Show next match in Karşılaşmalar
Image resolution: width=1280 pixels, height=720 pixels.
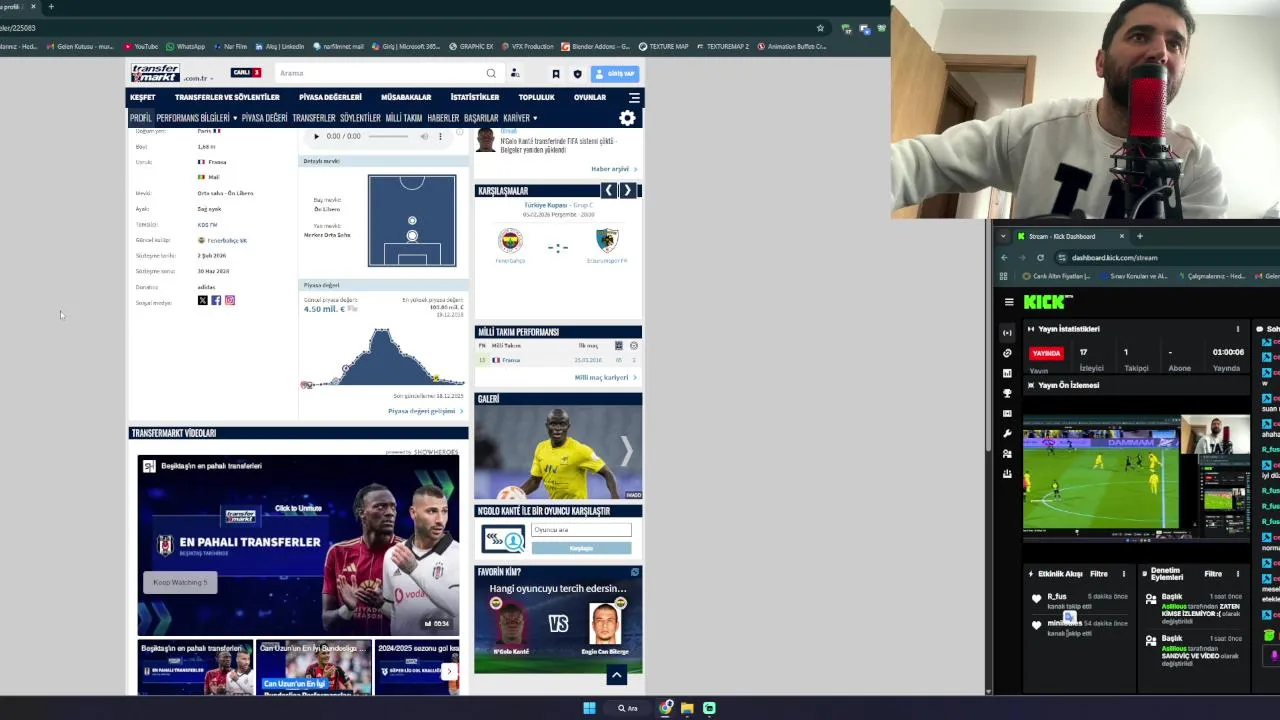[x=627, y=190]
